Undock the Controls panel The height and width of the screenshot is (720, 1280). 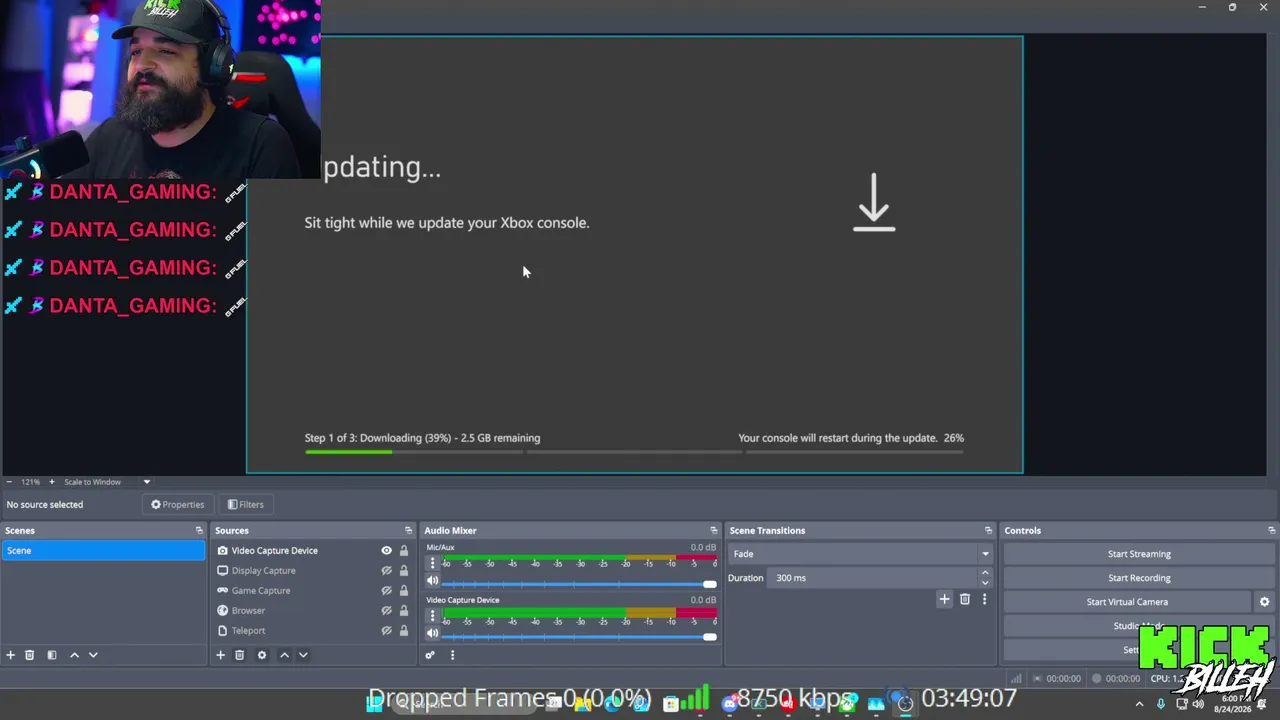click(1271, 531)
